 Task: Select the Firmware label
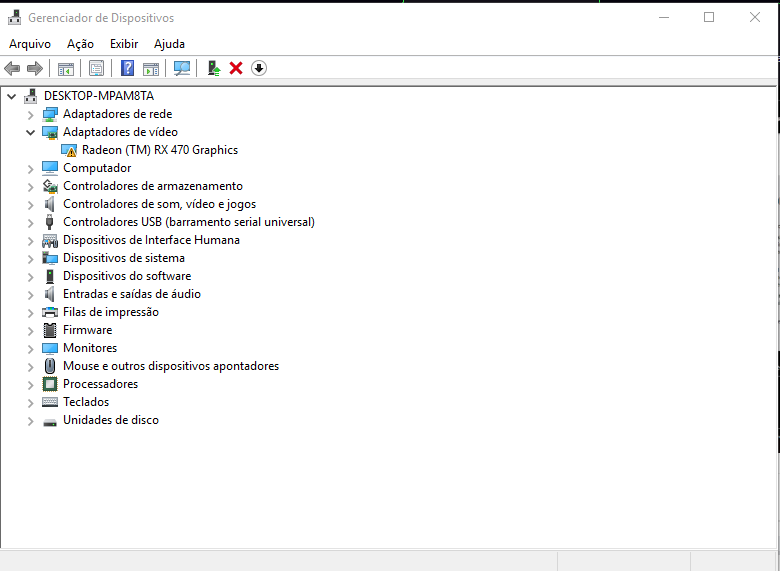(88, 330)
